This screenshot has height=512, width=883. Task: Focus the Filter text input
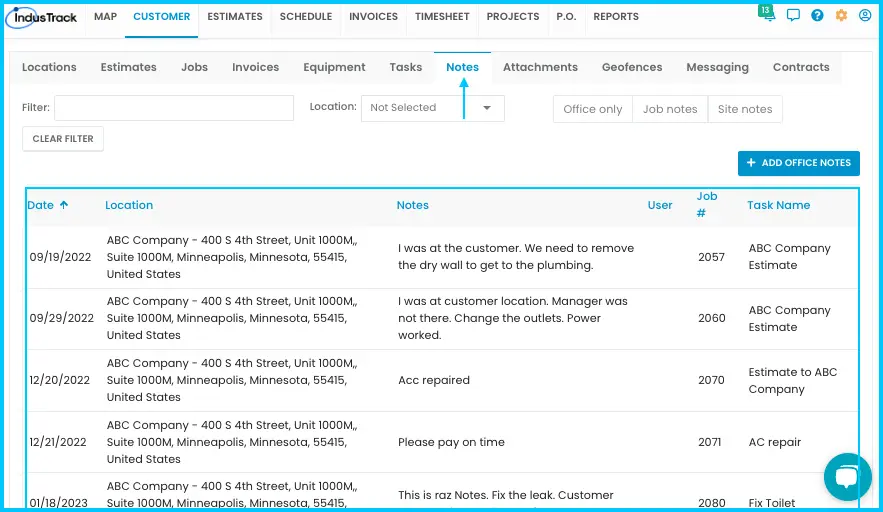point(174,108)
